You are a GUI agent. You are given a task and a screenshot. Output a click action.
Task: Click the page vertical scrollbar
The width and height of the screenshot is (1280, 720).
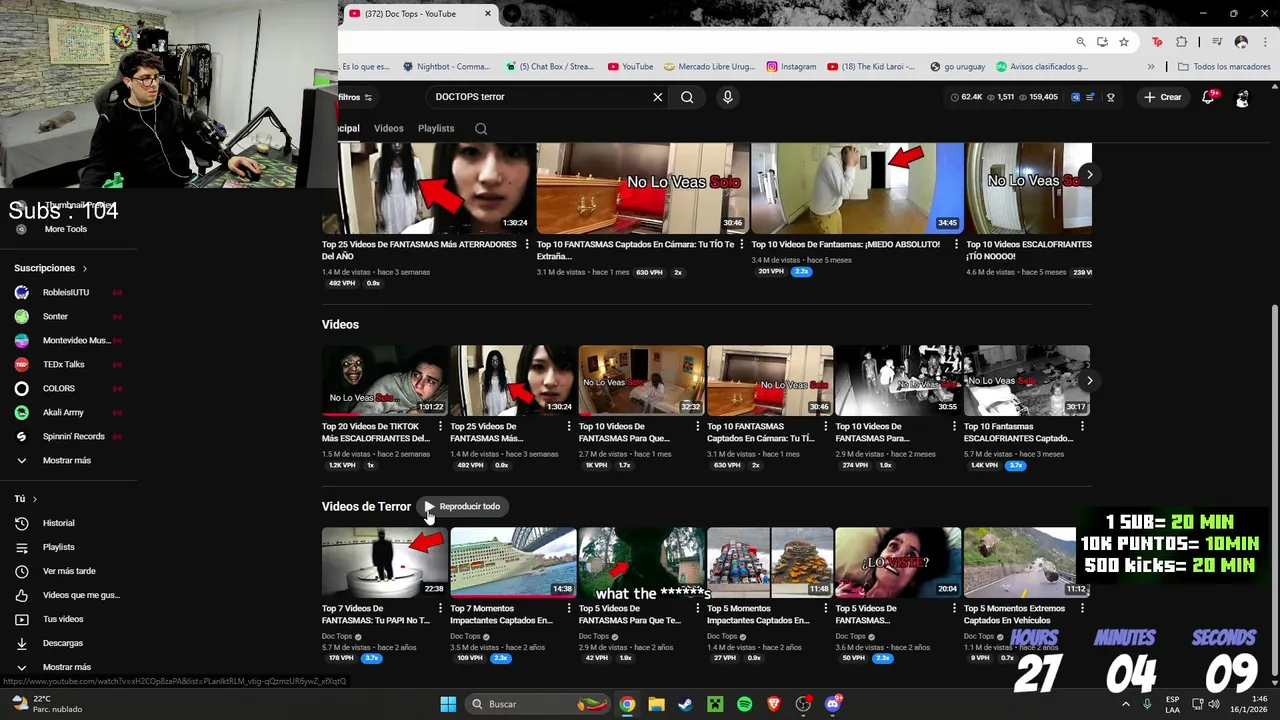(1274, 490)
